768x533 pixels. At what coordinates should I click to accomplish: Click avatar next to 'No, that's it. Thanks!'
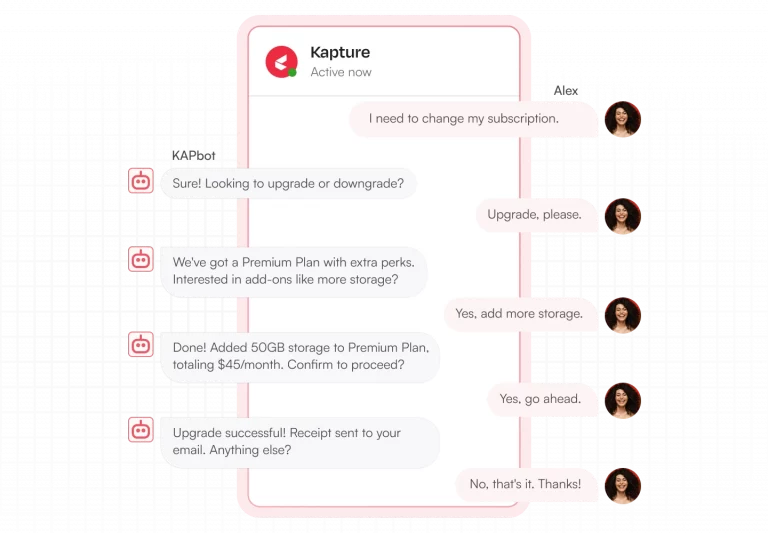623,485
